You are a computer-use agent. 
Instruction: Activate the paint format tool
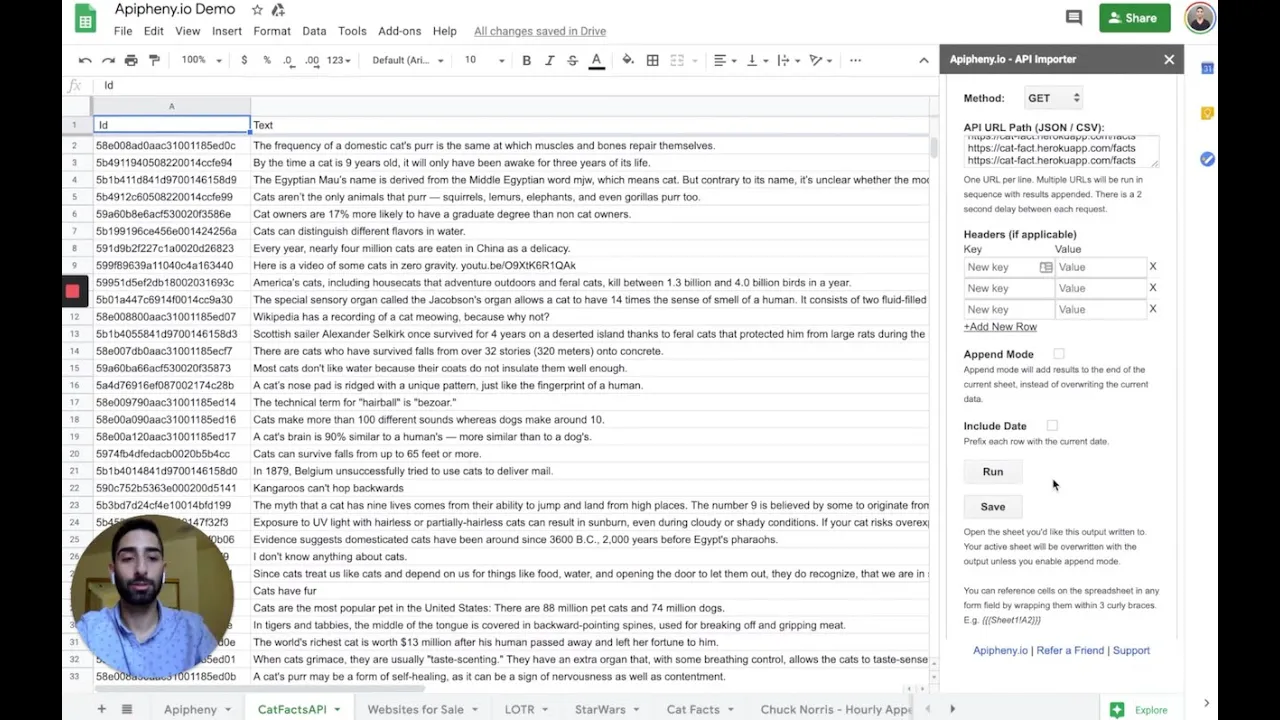[x=154, y=60]
